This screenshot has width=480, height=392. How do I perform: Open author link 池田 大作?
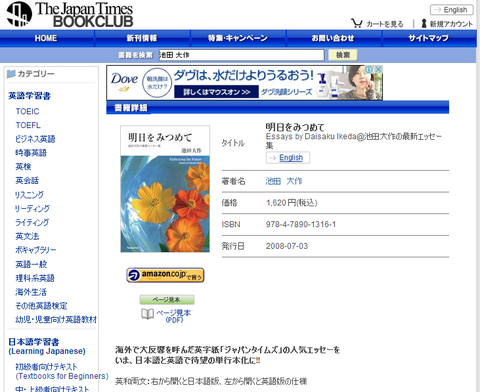[284, 181]
